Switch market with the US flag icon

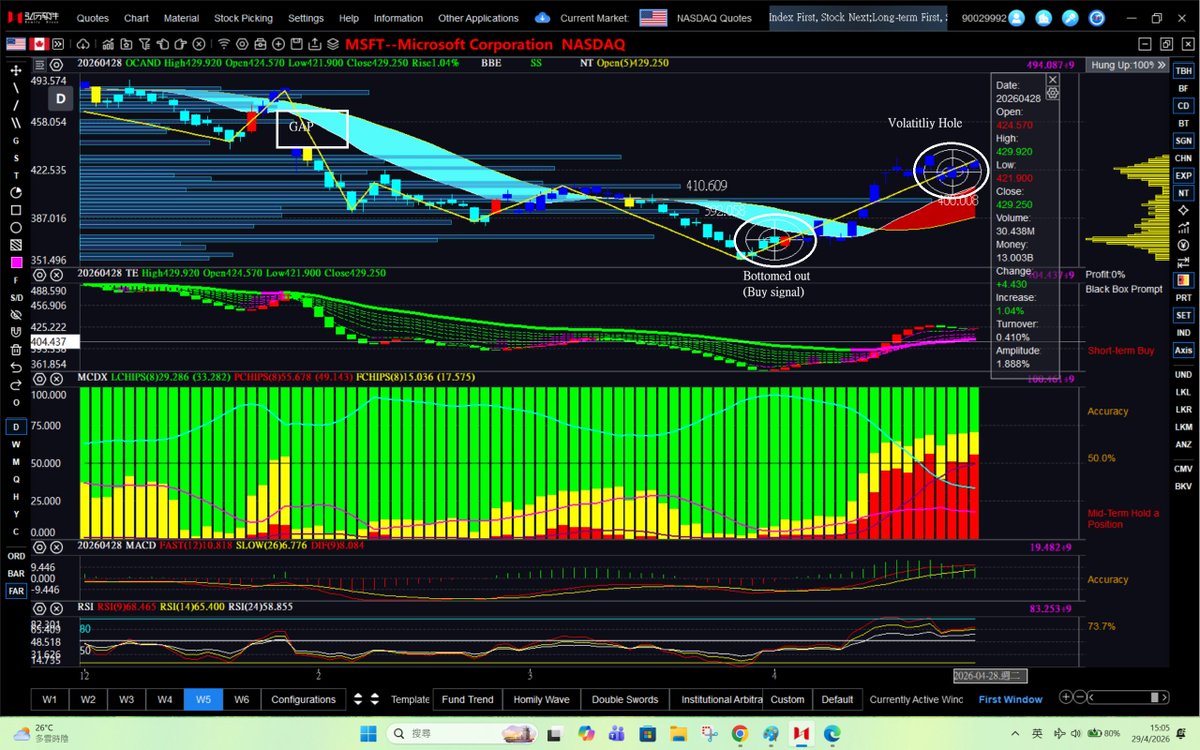16,44
